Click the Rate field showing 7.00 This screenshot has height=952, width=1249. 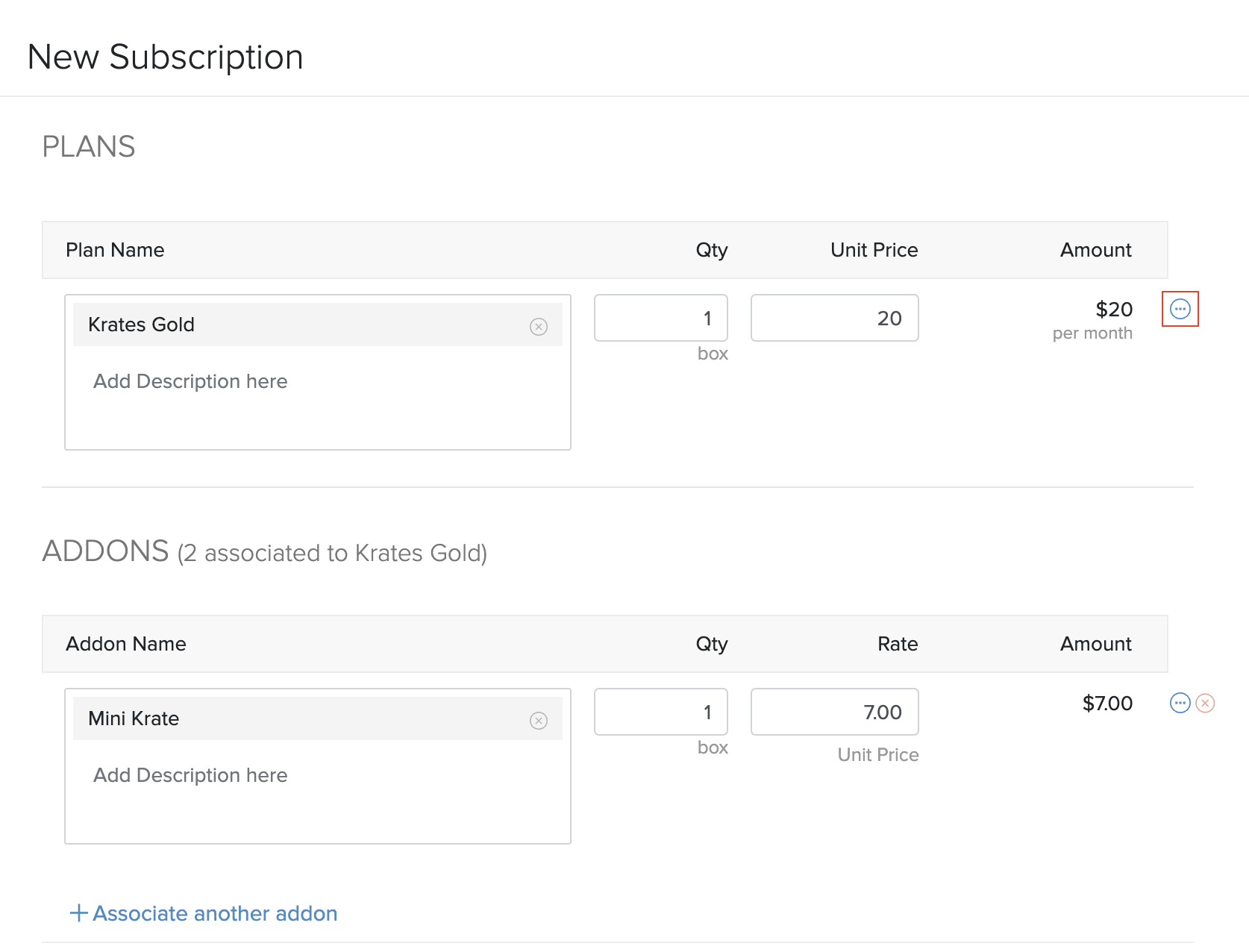coord(834,712)
